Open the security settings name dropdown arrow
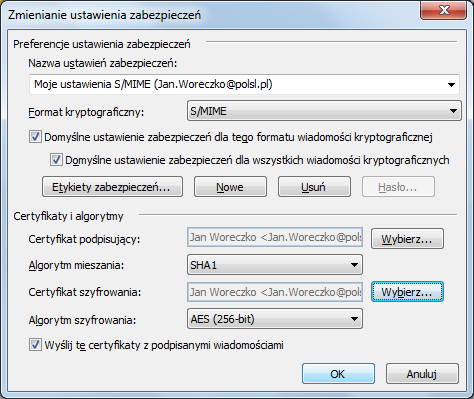 [451, 85]
